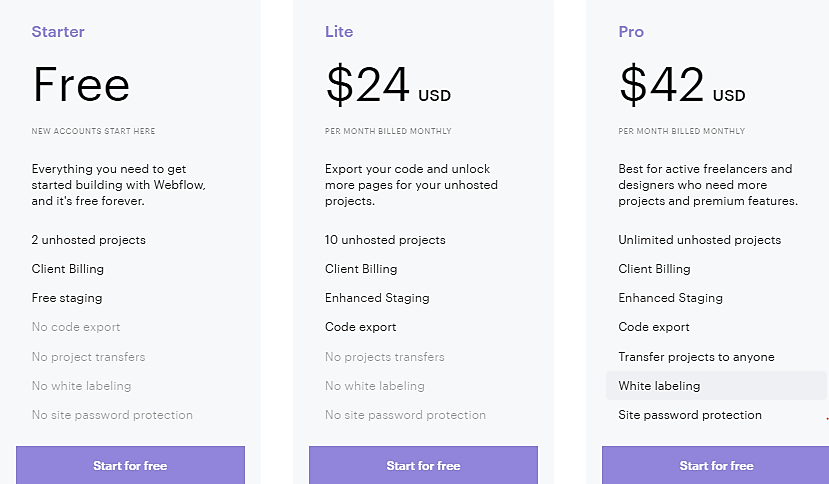Click 10 unhosted projects in Lite

(x=385, y=240)
